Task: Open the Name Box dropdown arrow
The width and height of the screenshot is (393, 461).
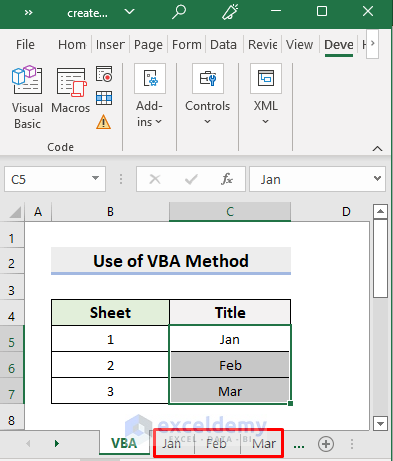Action: (x=96, y=179)
